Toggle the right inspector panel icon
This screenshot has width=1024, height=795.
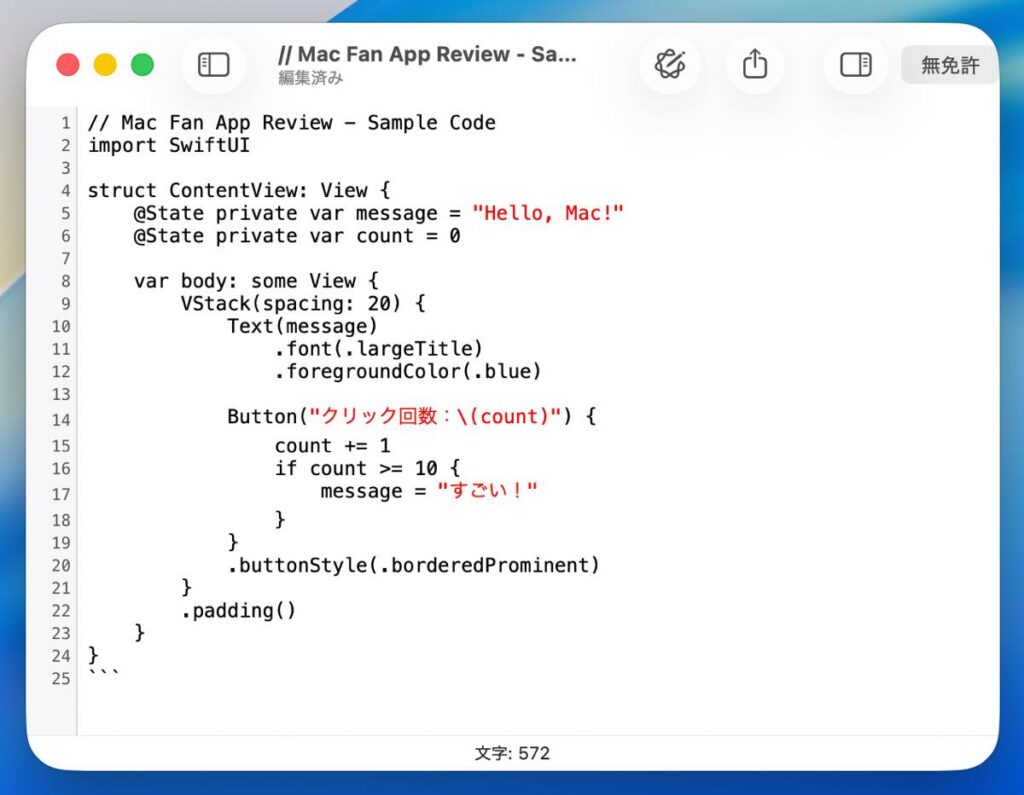(855, 65)
